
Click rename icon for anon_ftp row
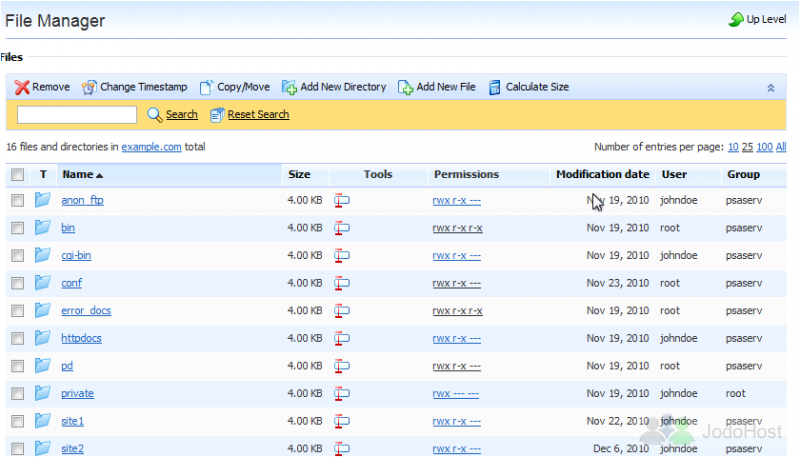[341, 200]
